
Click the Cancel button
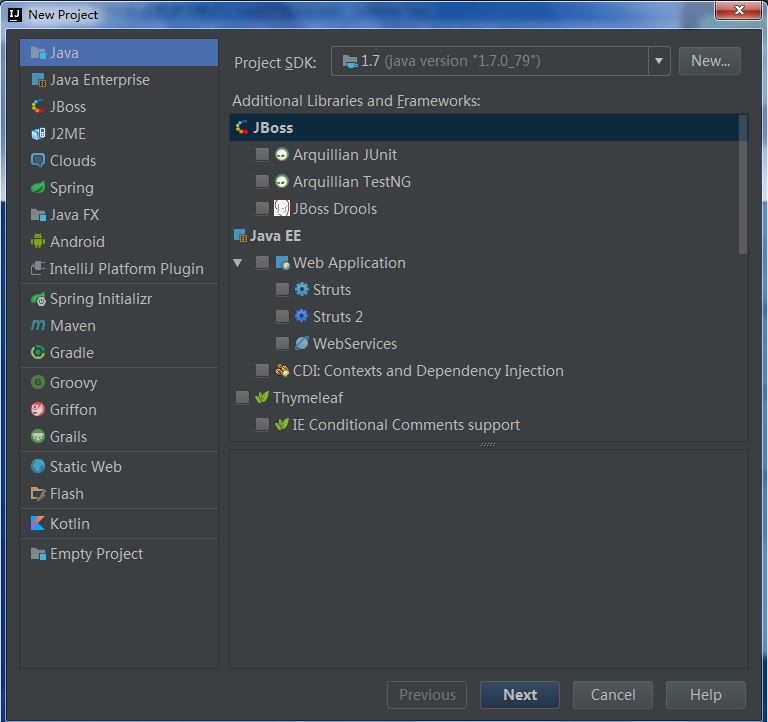click(613, 695)
